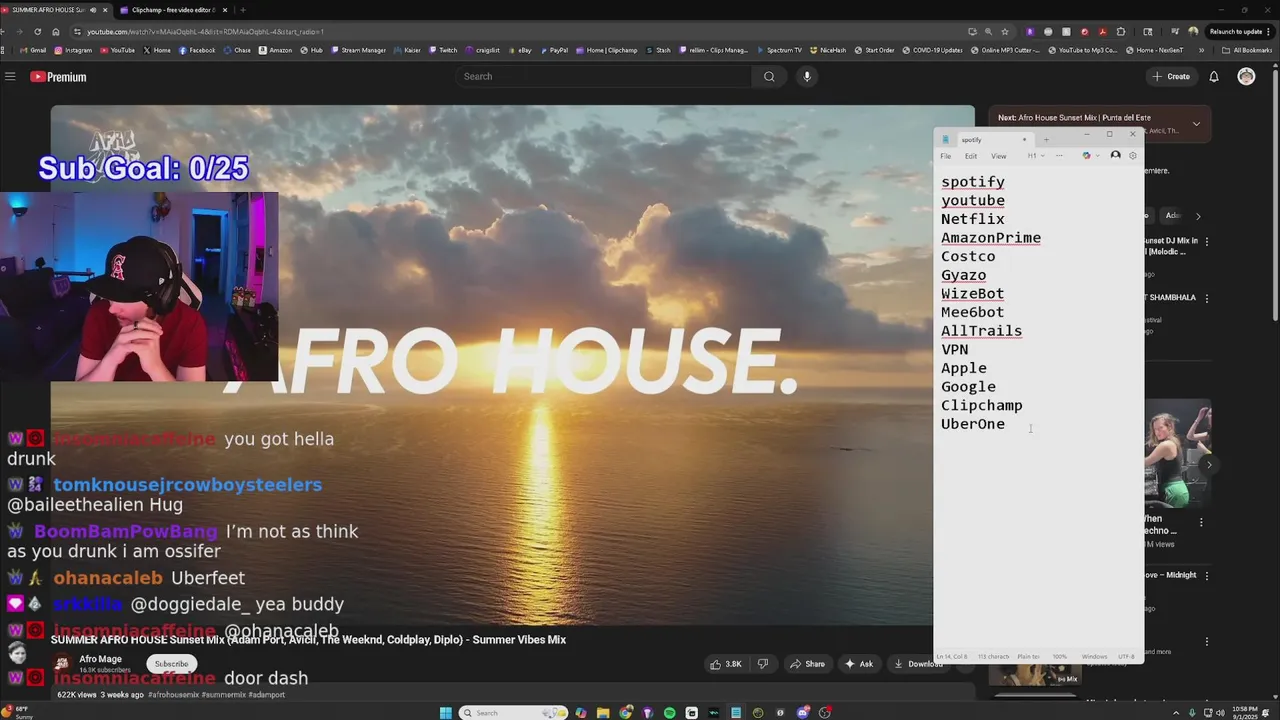Click the browser address bar
This screenshot has width=1280, height=720.
point(520,31)
